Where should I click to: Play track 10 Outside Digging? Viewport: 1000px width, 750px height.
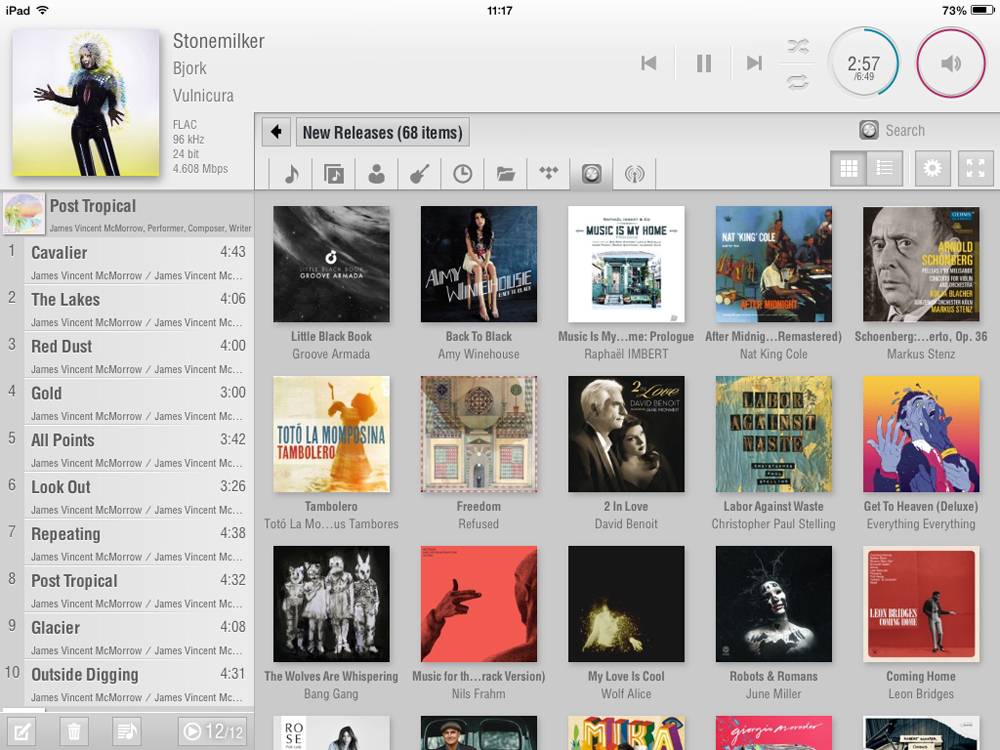tap(128, 684)
